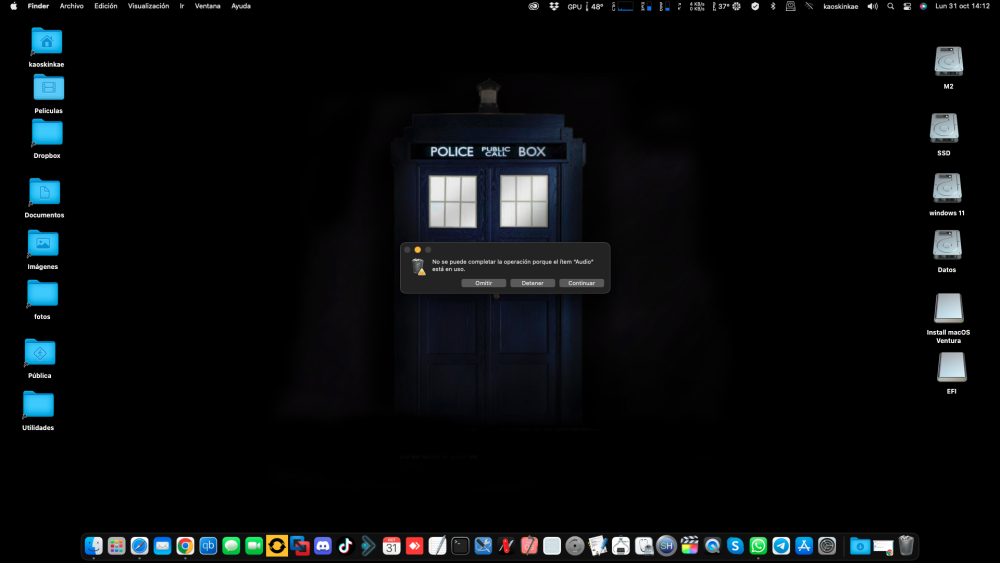Open the Visualización menu
The width and height of the screenshot is (1000, 563).
(x=149, y=6)
